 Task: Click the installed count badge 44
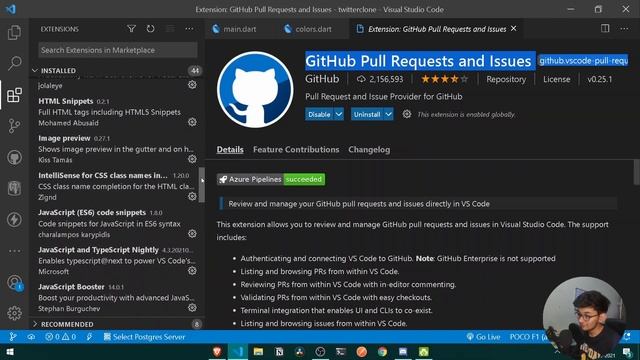tap(195, 71)
